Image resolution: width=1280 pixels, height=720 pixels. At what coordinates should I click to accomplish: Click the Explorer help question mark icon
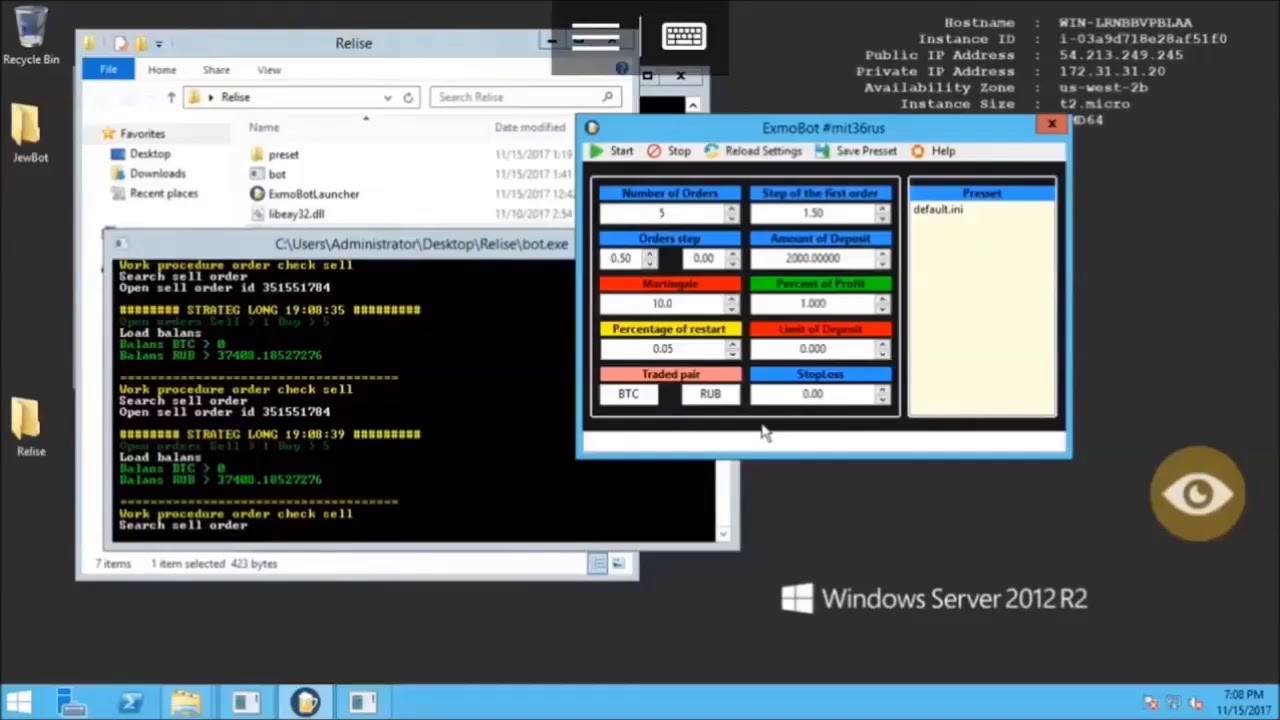622,69
